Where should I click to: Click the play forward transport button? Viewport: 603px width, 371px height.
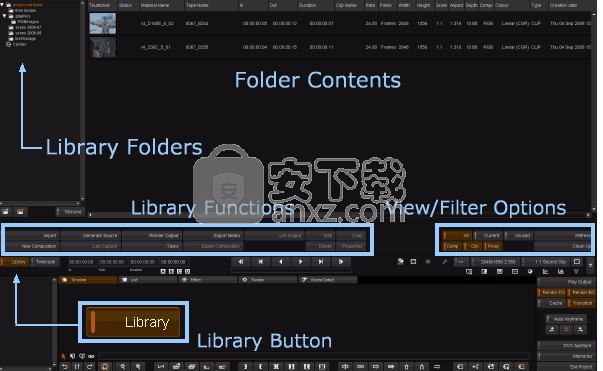pos(300,262)
